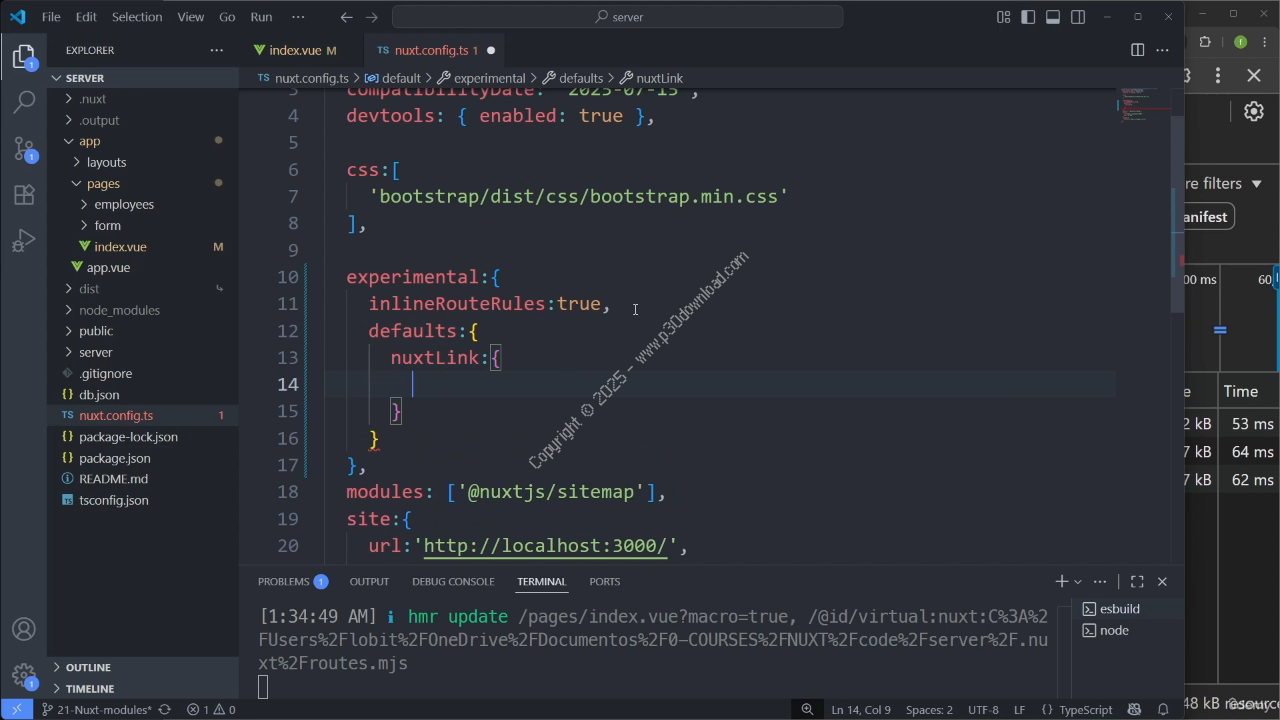Click the server search command box
Viewport: 1280px width, 720px height.
[x=617, y=17]
